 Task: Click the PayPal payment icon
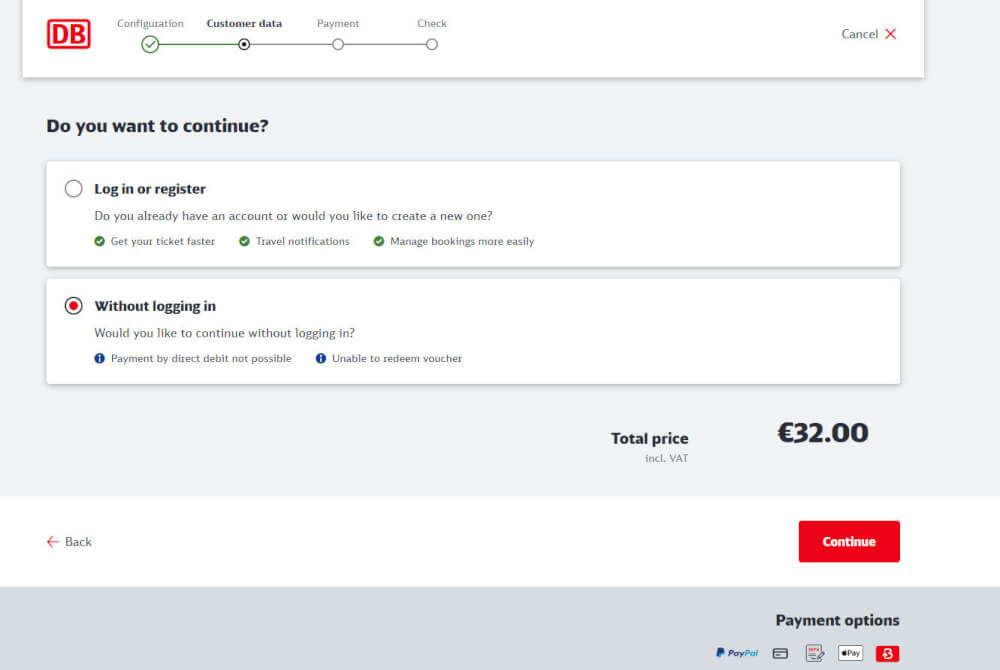pyautogui.click(x=737, y=653)
